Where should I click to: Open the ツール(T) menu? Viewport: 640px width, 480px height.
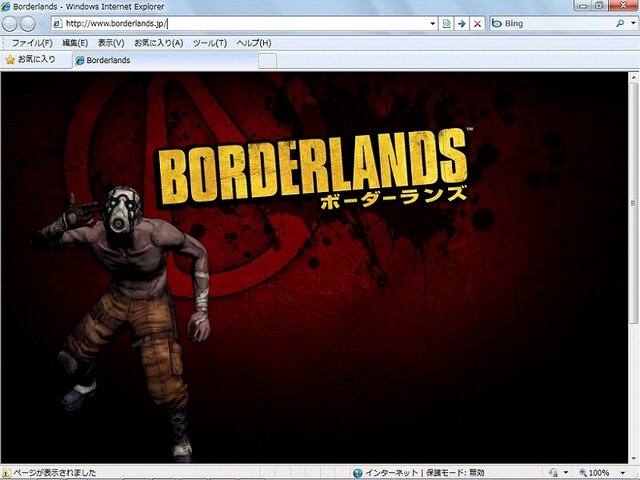(210, 43)
